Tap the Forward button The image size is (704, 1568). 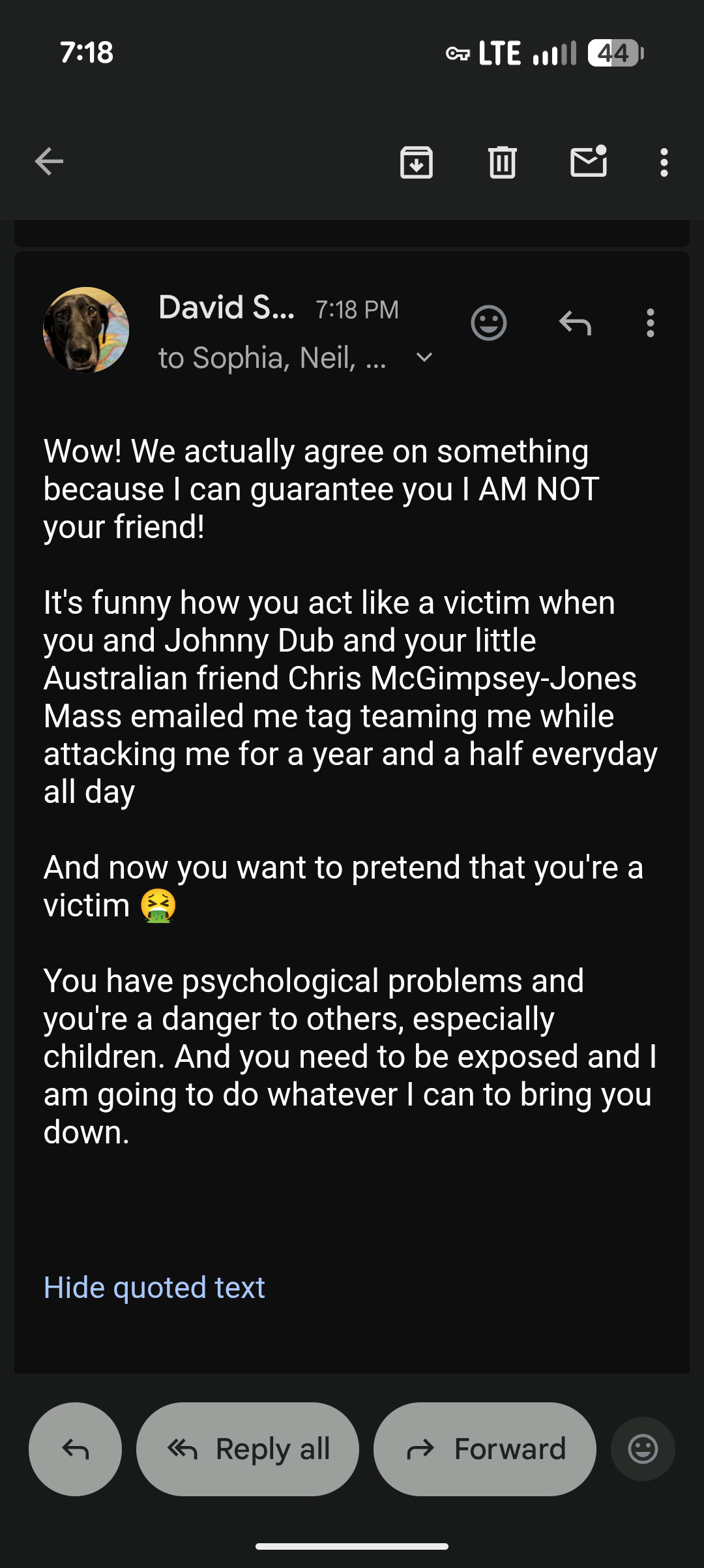tap(484, 1449)
